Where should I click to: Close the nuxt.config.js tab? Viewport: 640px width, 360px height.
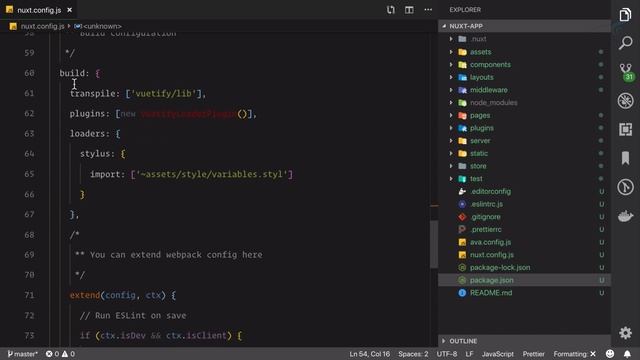(x=69, y=10)
